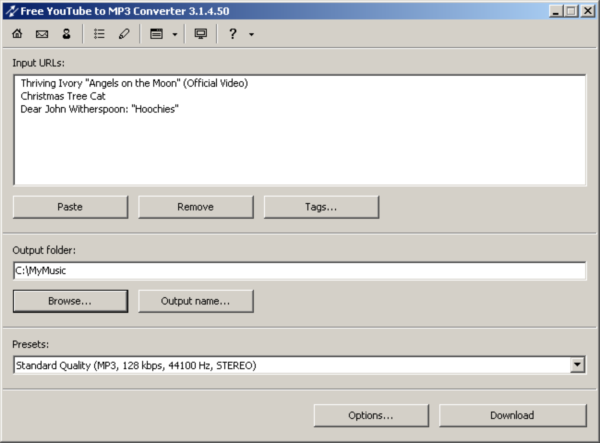600x443 pixels.
Task: Select the Dear John Witherspoon: "Hoochies" entry
Action: (x=99, y=109)
